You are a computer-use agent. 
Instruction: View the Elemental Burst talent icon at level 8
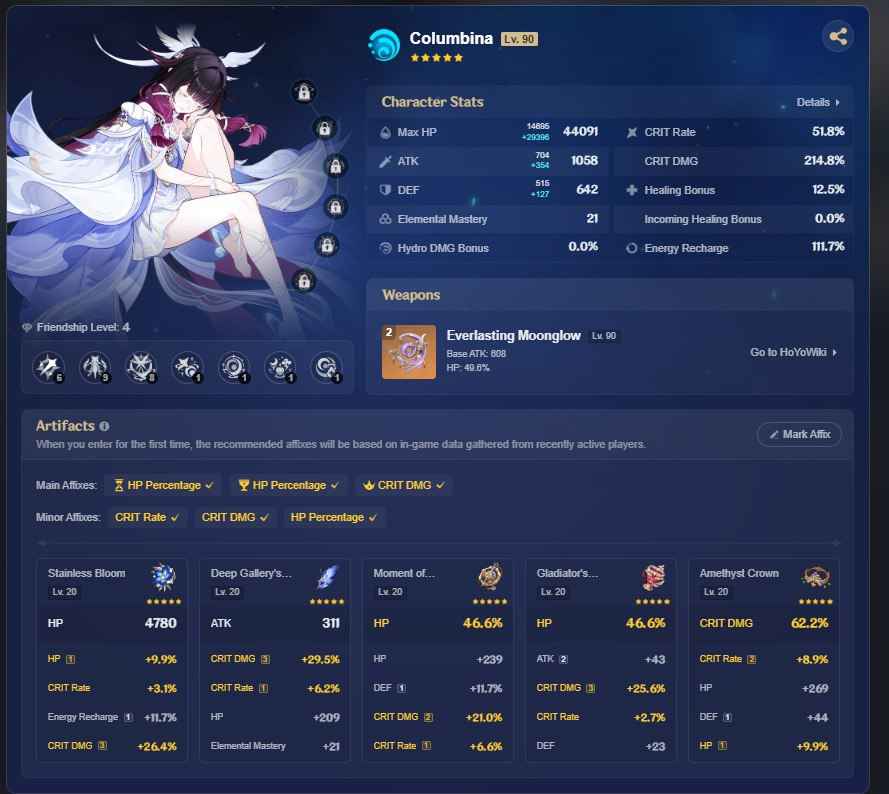(141, 368)
